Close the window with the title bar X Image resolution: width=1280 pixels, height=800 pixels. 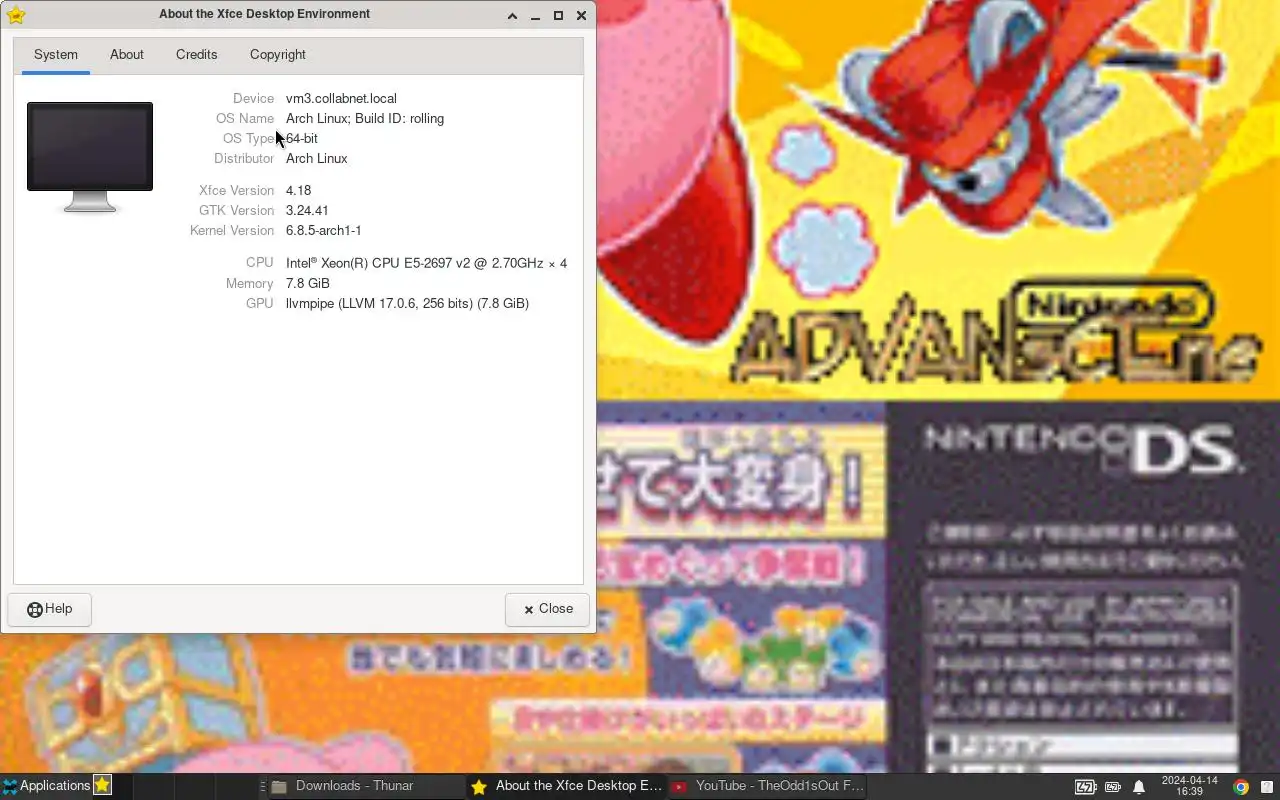click(x=581, y=15)
